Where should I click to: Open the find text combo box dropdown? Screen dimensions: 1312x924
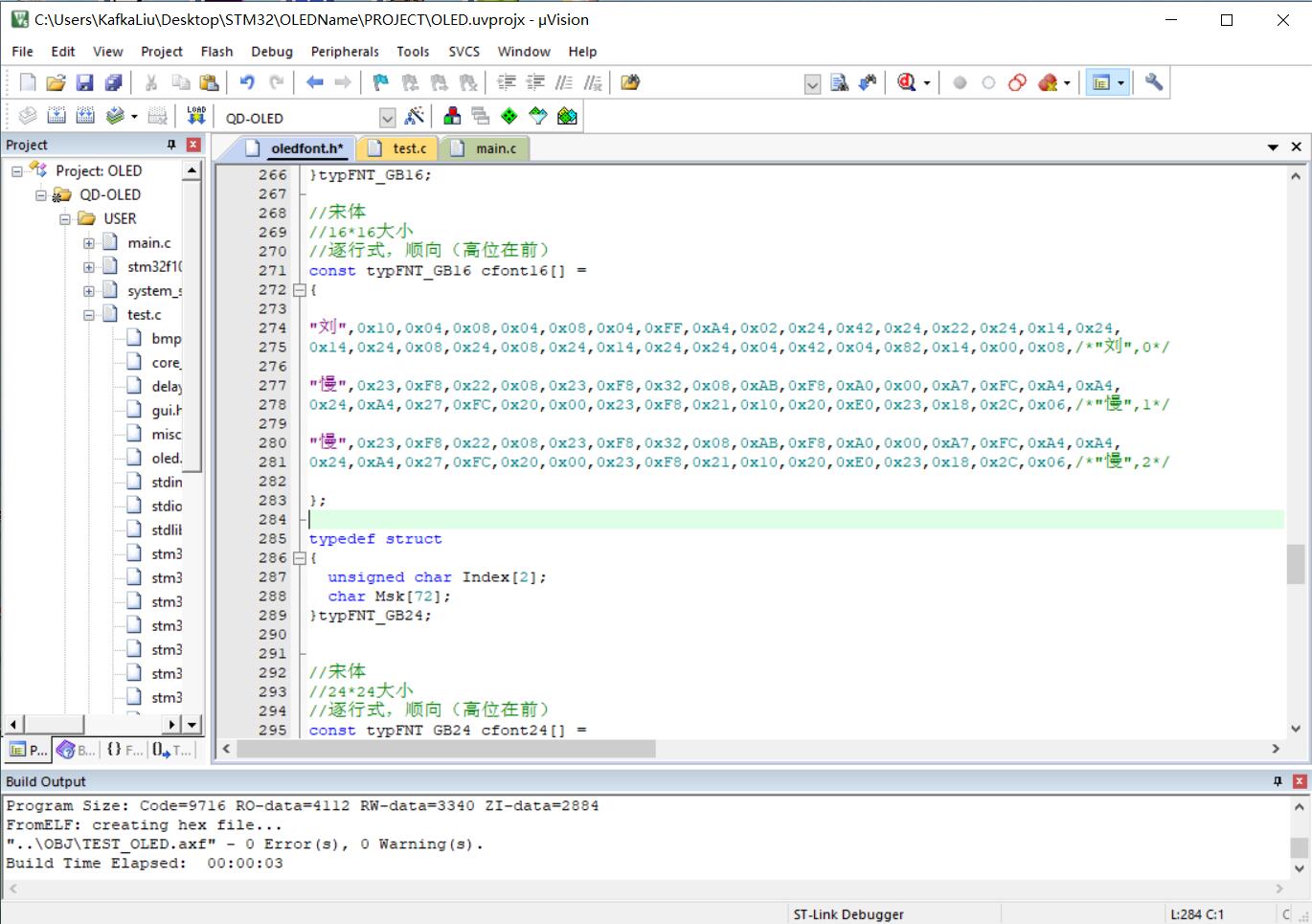click(x=812, y=84)
